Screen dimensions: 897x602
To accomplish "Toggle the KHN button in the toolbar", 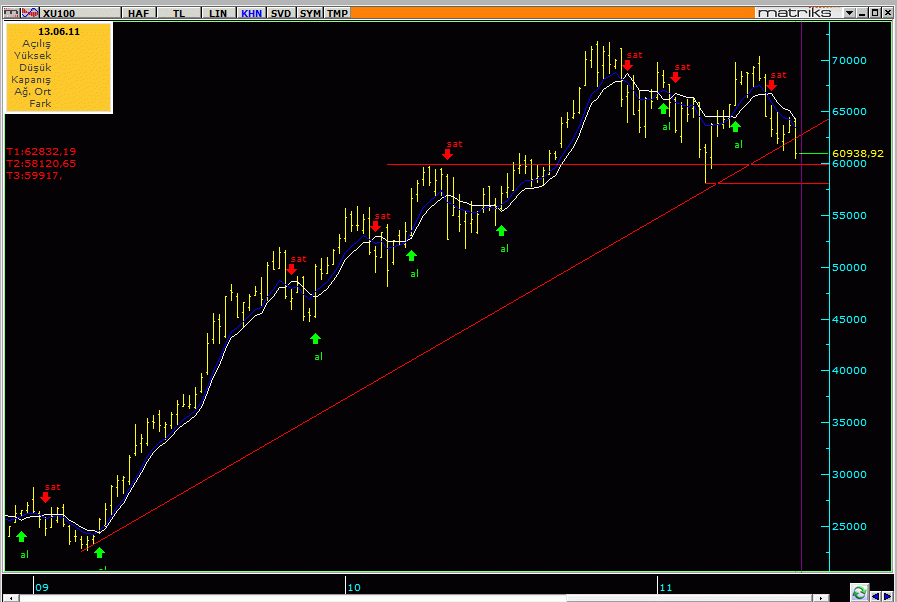I will pyautogui.click(x=251, y=13).
